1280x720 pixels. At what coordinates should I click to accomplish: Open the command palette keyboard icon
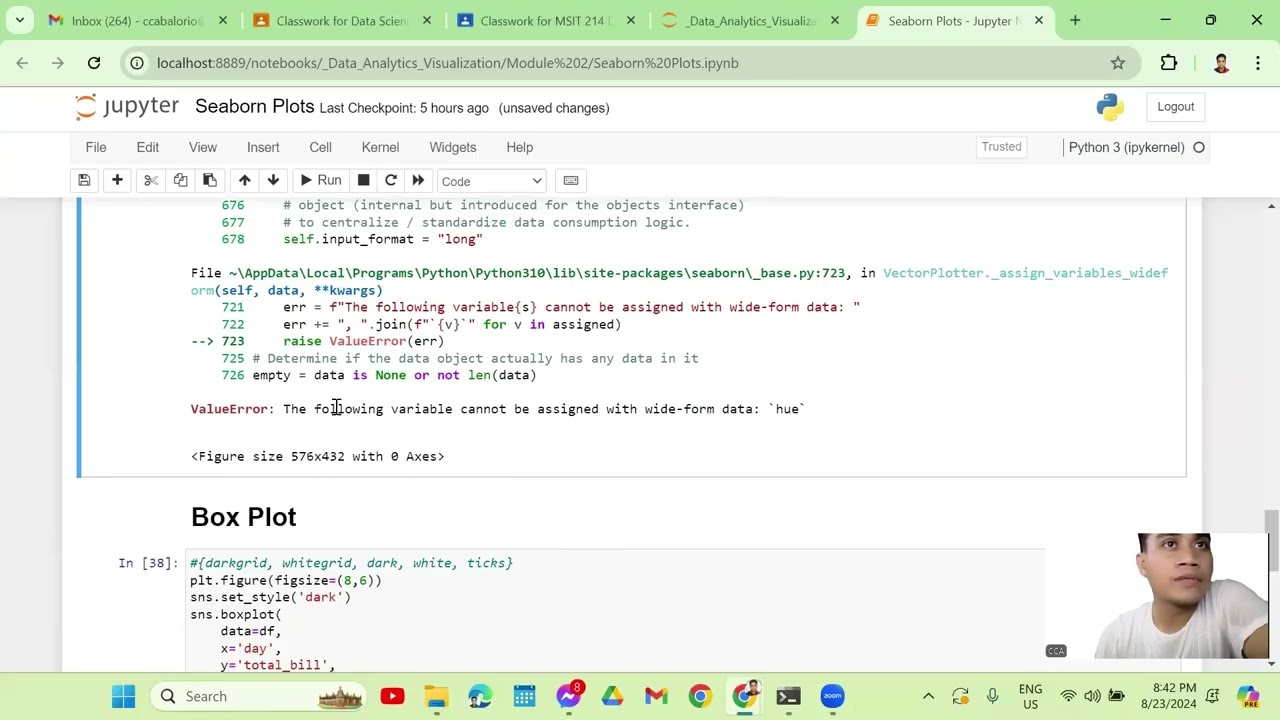click(571, 181)
